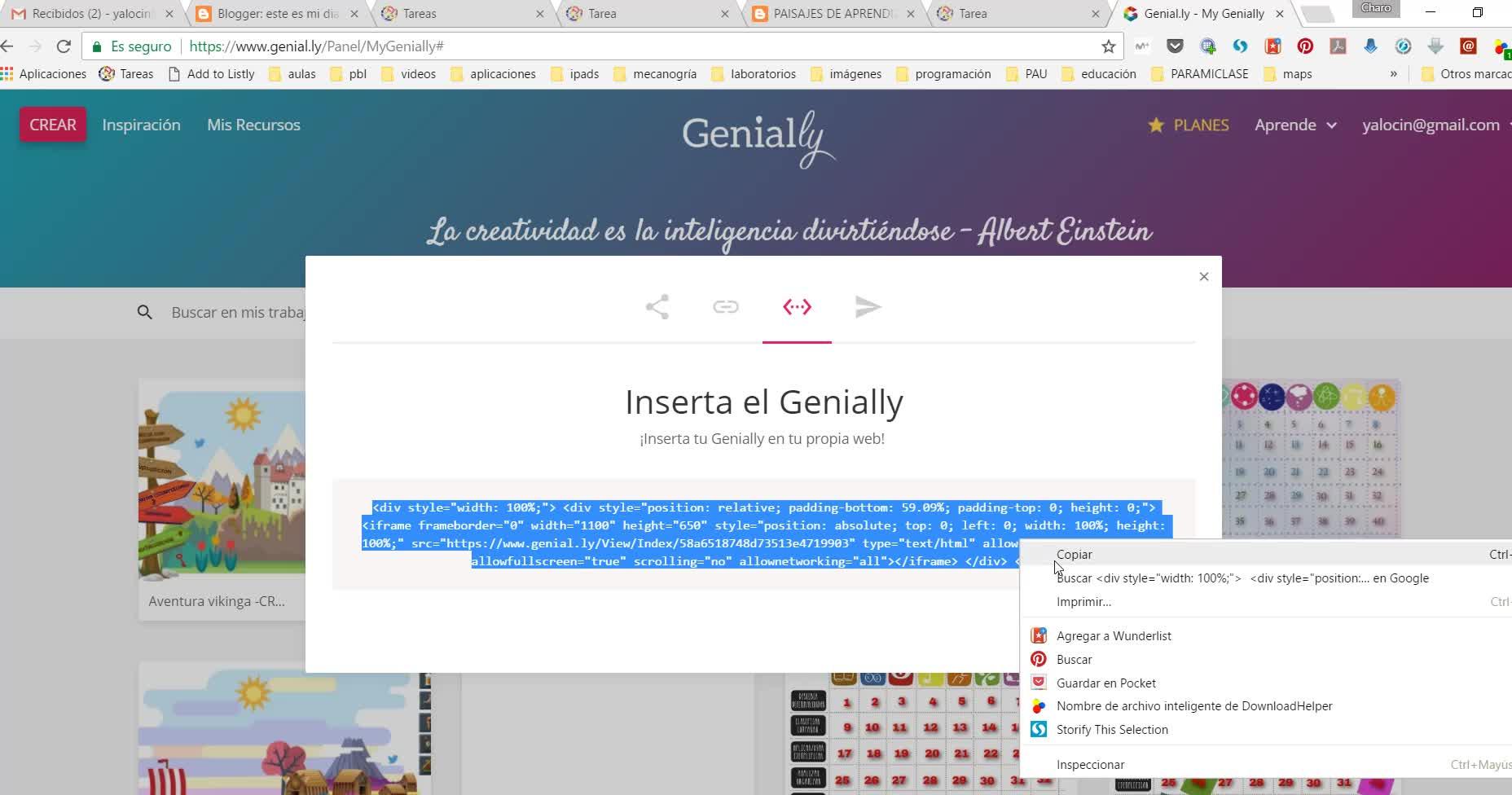This screenshot has width=1512, height=795.
Task: Switch to the Tareas browser tab
Action: [464, 14]
